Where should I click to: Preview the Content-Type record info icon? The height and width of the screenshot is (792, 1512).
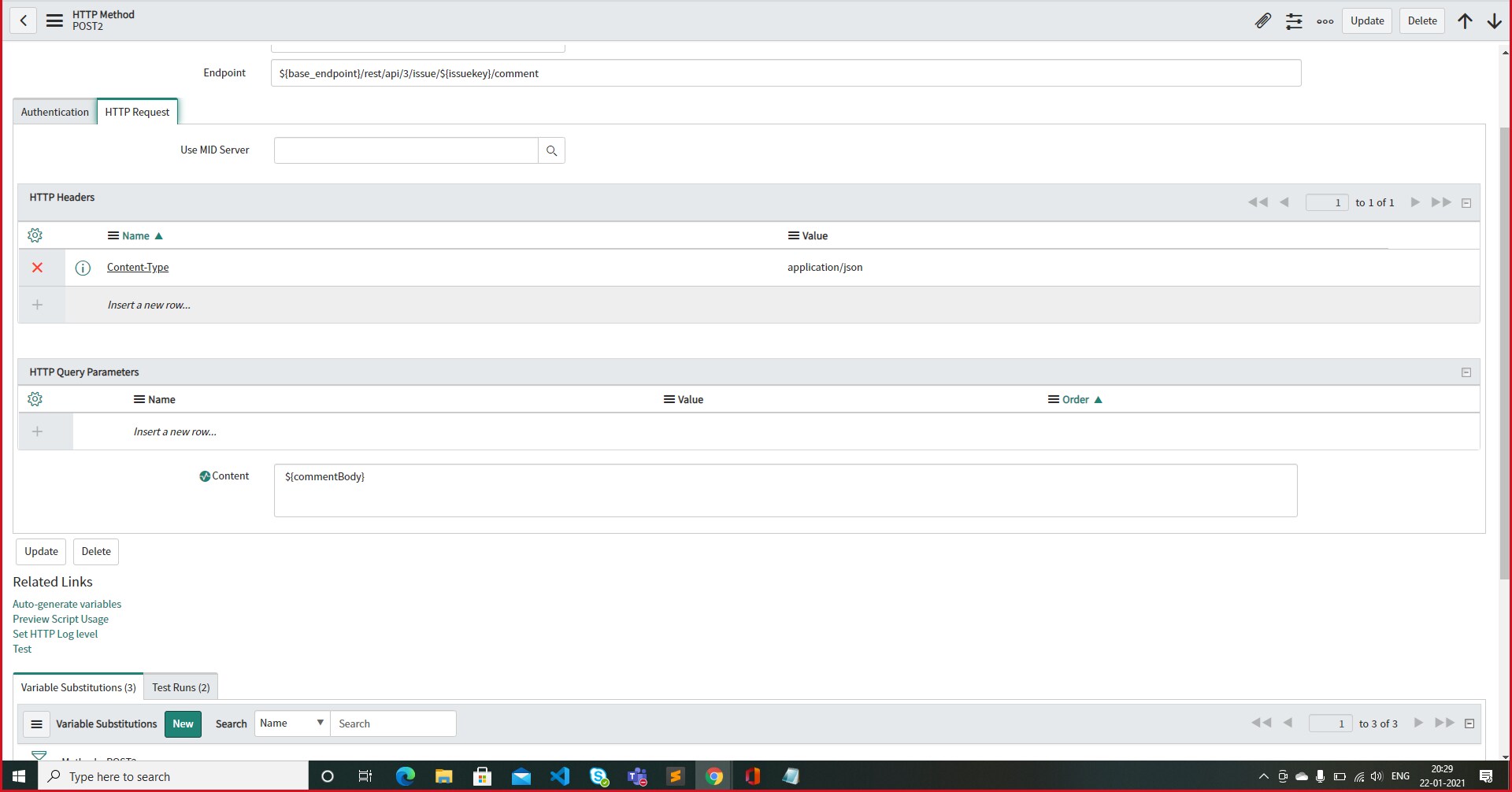pos(83,268)
